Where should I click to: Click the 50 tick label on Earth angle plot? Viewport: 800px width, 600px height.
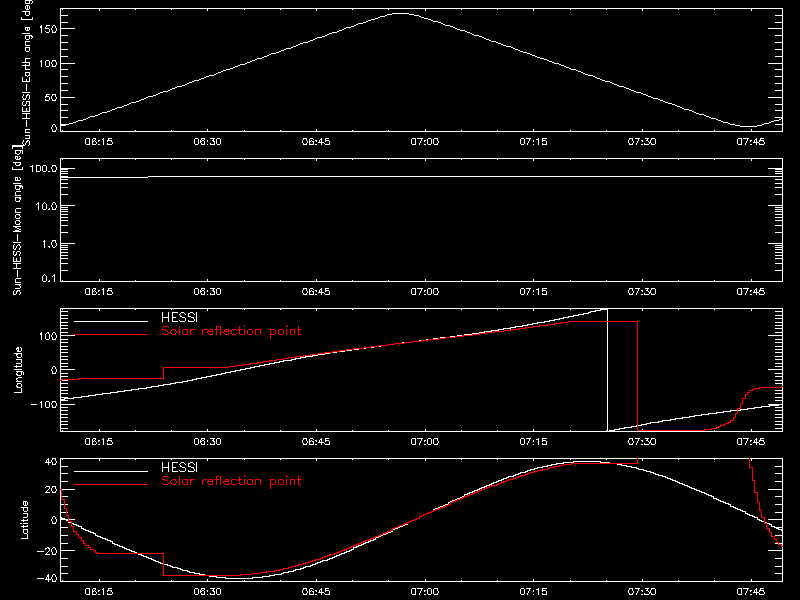(51, 97)
